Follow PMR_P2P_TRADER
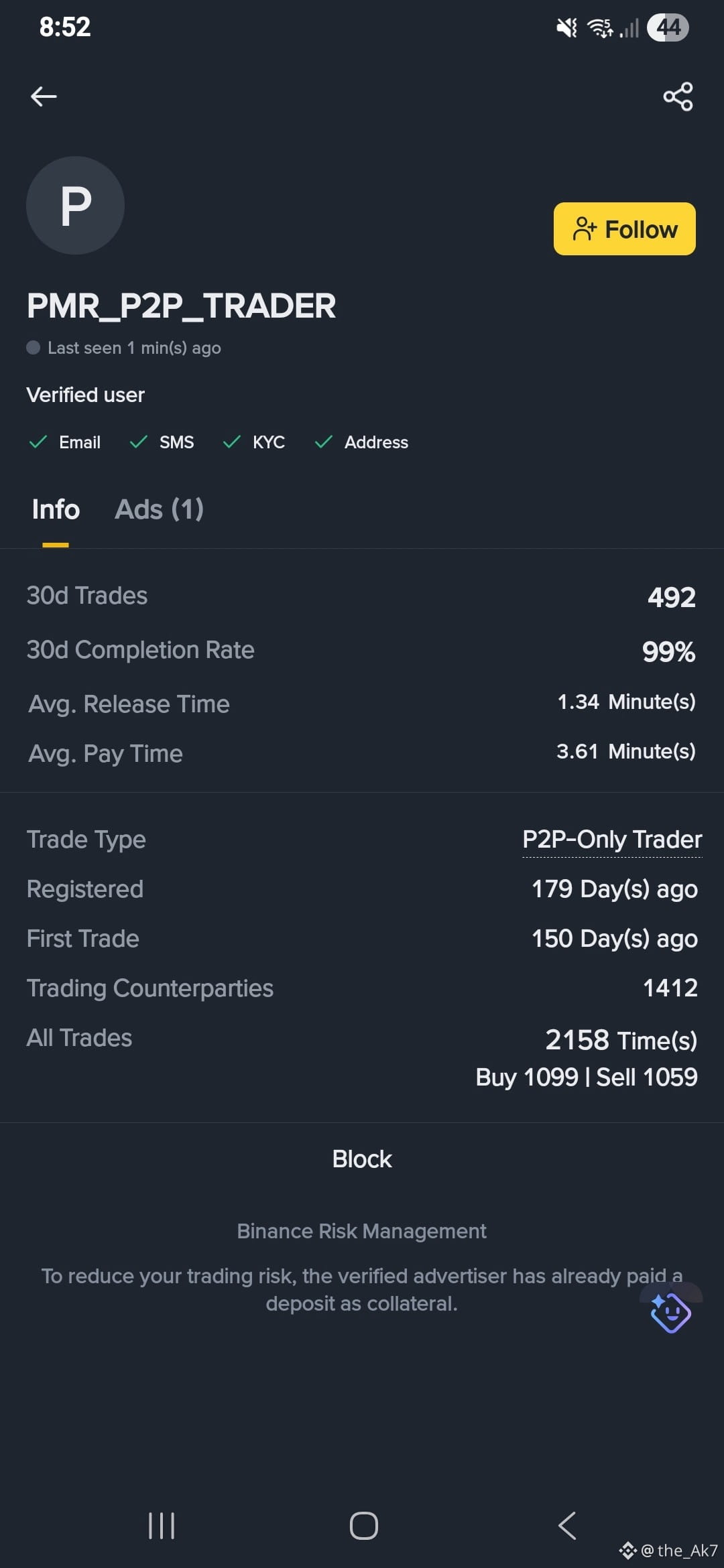 (624, 228)
